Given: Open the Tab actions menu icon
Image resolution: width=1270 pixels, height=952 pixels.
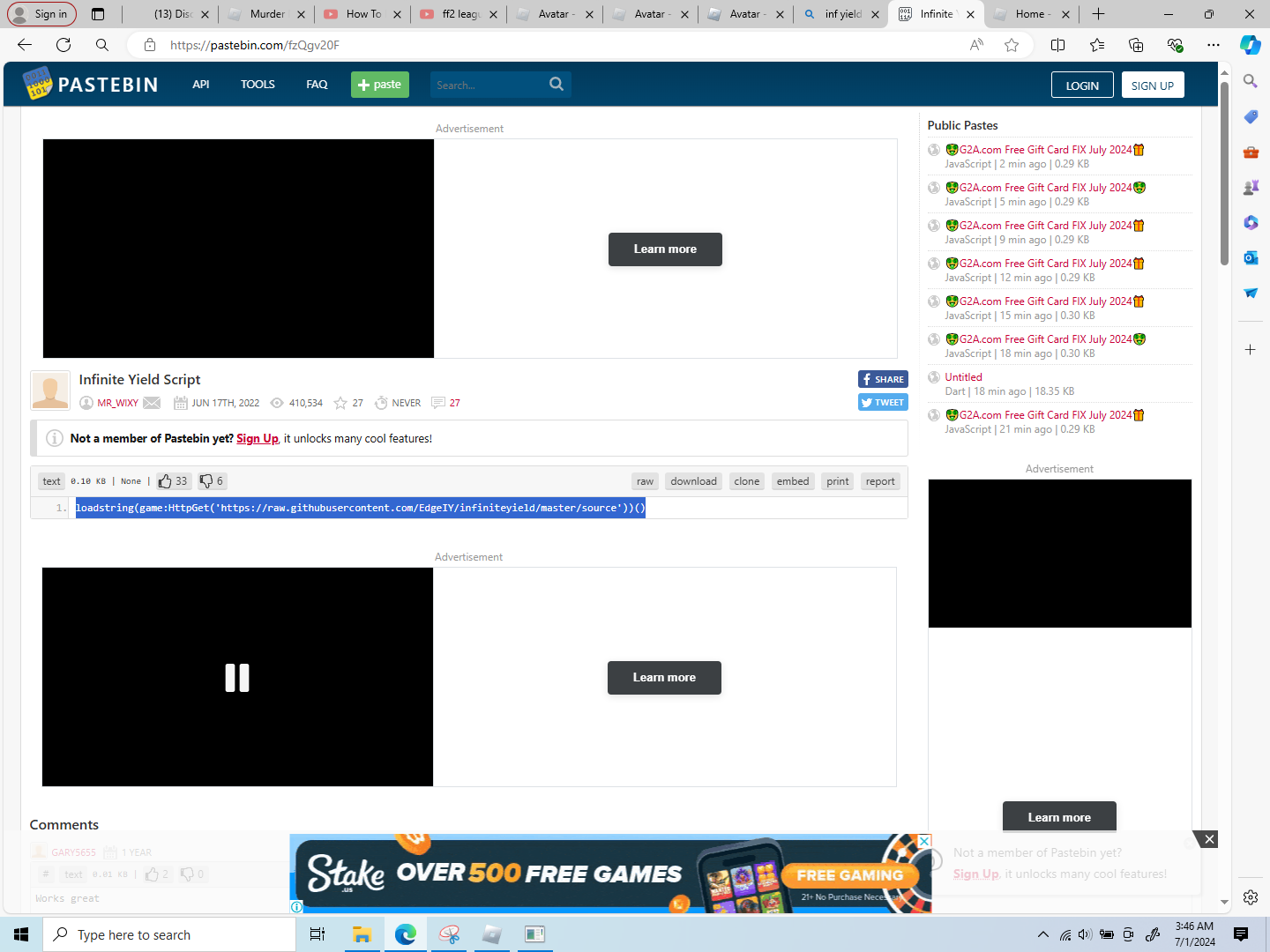Looking at the screenshot, I should [98, 14].
